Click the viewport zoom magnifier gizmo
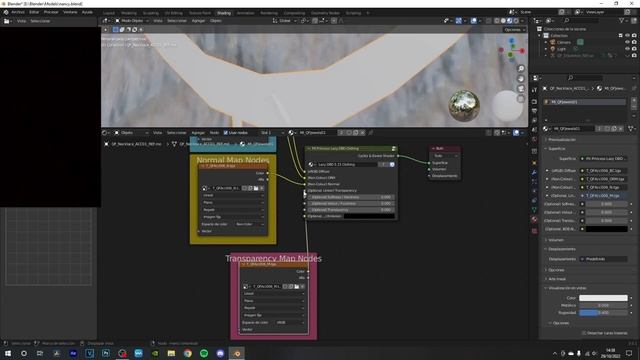The height and width of the screenshot is (360, 640). click(521, 69)
